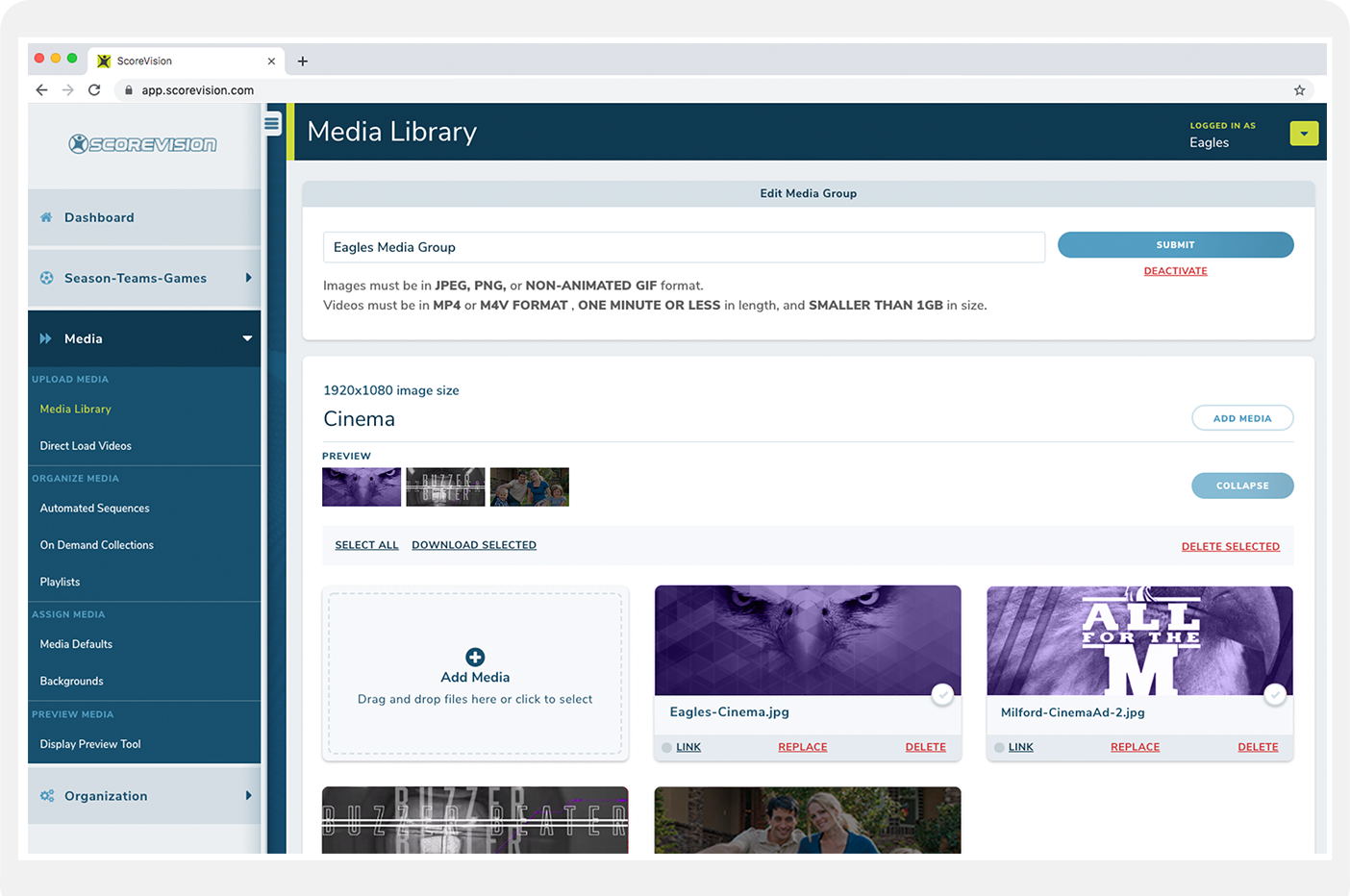Click the media group name field
Image resolution: width=1350 pixels, height=896 pixels.
tap(684, 247)
